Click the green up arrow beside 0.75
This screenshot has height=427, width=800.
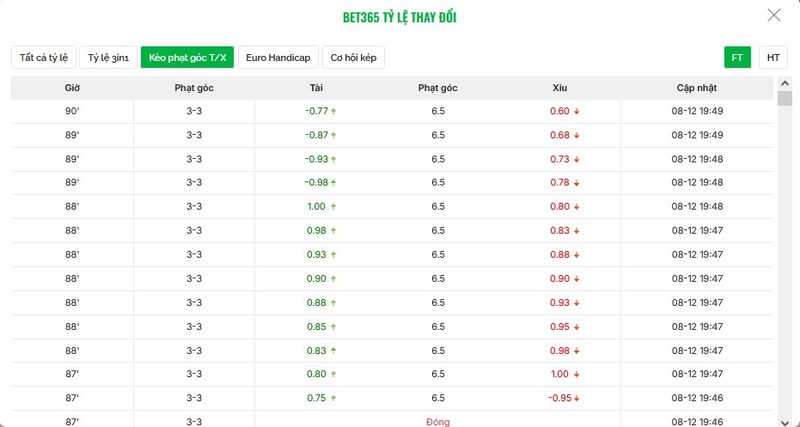(x=333, y=398)
